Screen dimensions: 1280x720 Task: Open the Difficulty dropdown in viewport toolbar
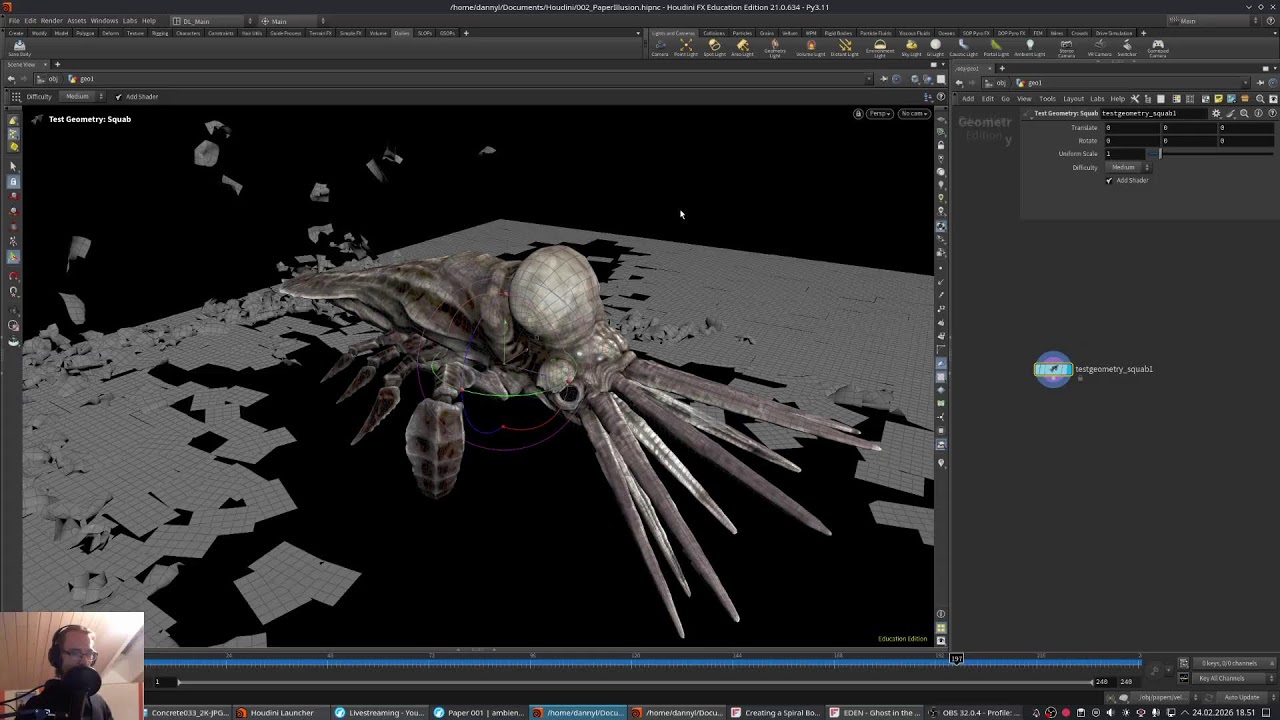coord(84,97)
